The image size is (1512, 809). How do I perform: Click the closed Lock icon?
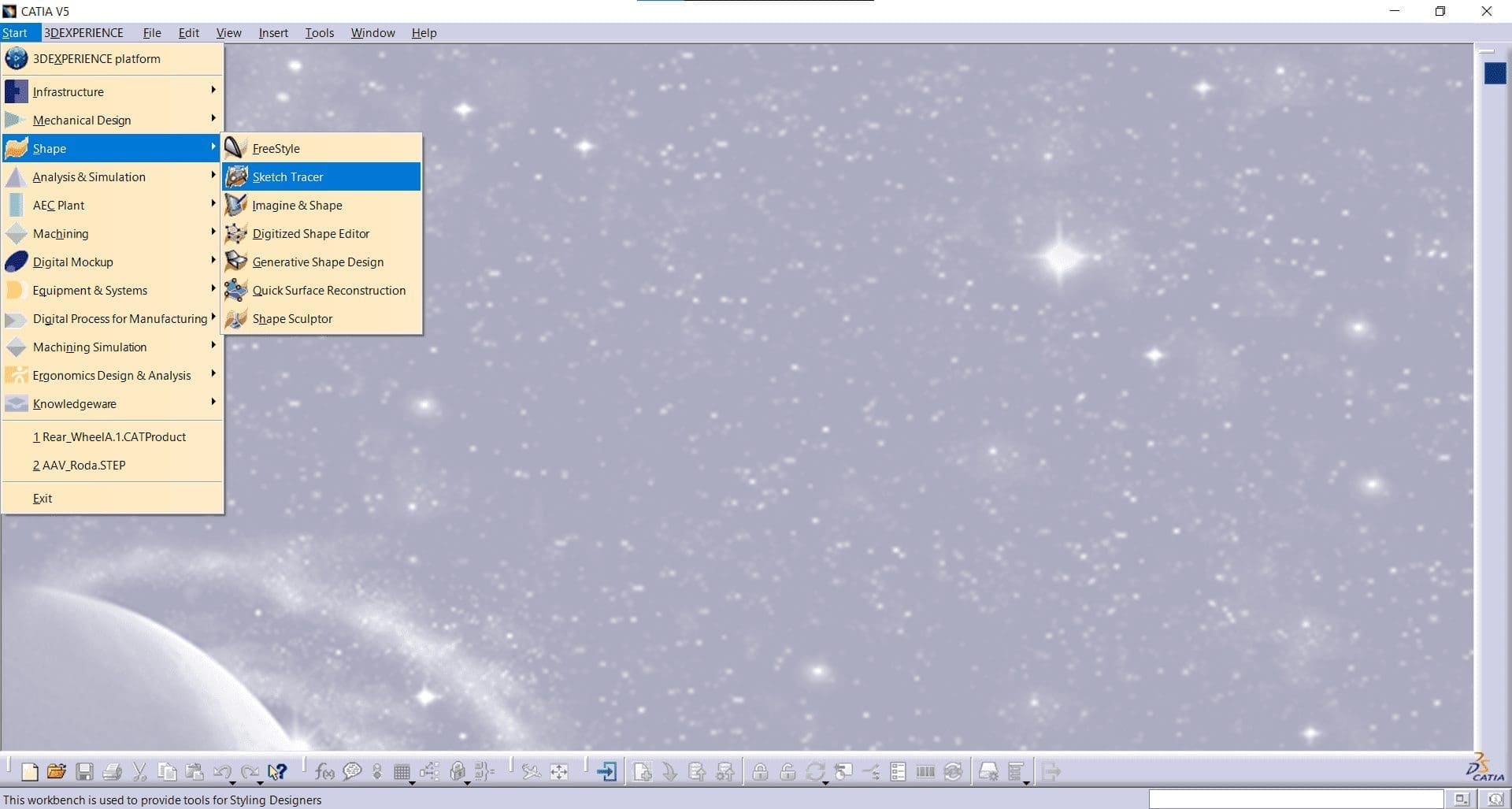coord(760,772)
